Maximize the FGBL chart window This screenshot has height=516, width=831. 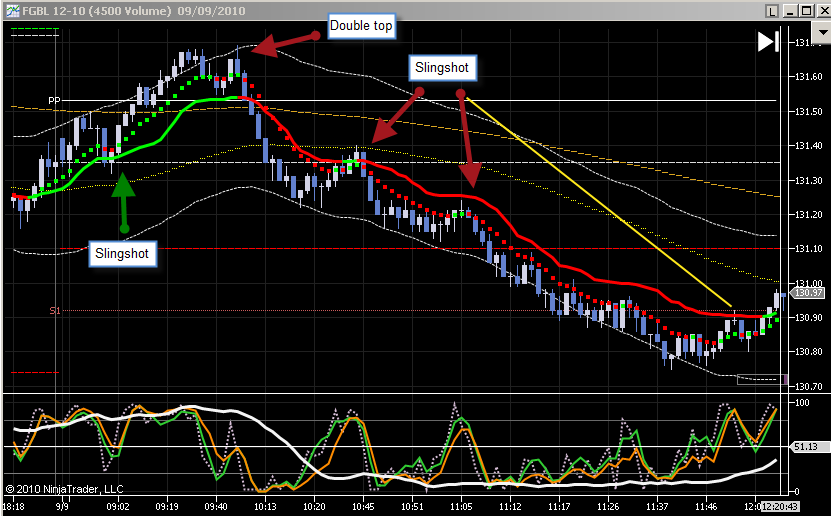tap(806, 11)
